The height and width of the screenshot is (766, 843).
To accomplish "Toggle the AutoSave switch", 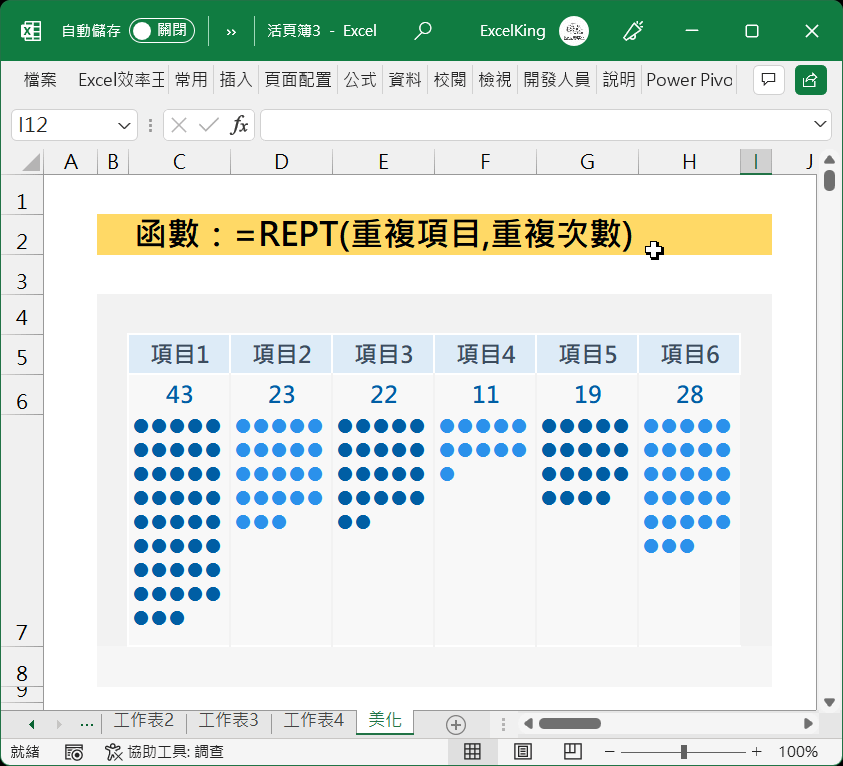I will pos(161,31).
